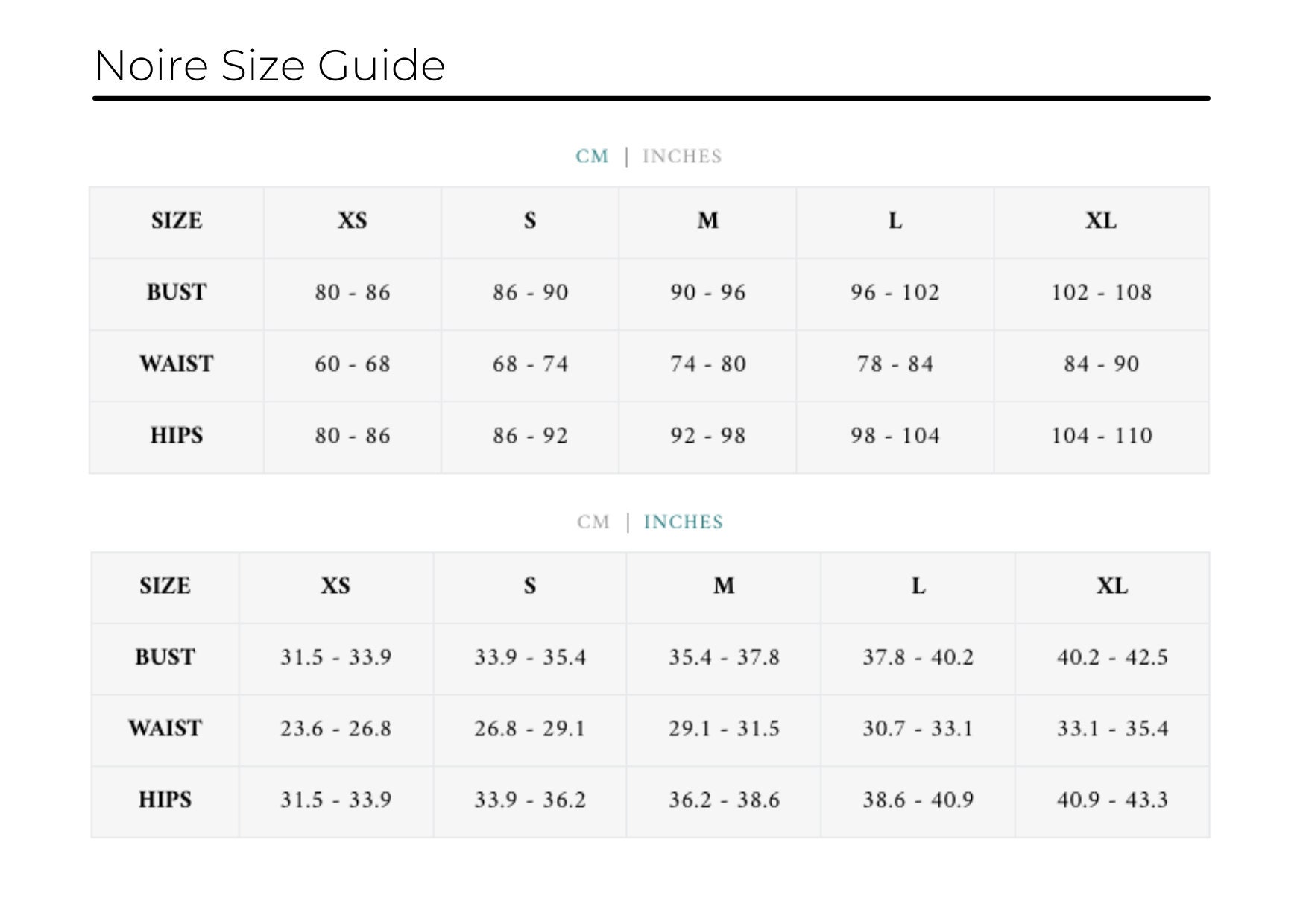Click the 86 - 92 hips cell
Screen dimensions: 1303x924
click(530, 436)
